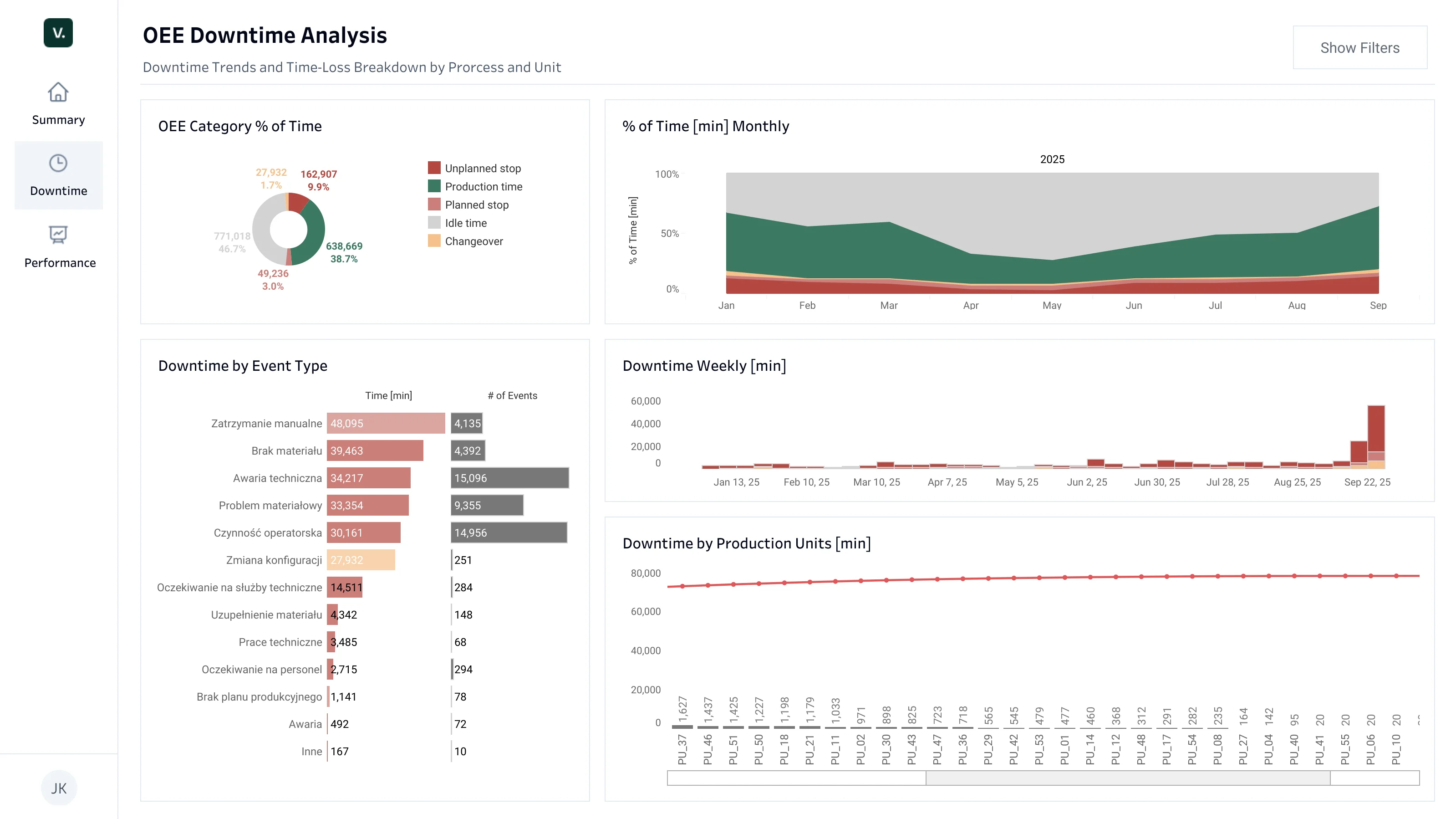
Task: Click the # of Events column header
Action: 512,395
